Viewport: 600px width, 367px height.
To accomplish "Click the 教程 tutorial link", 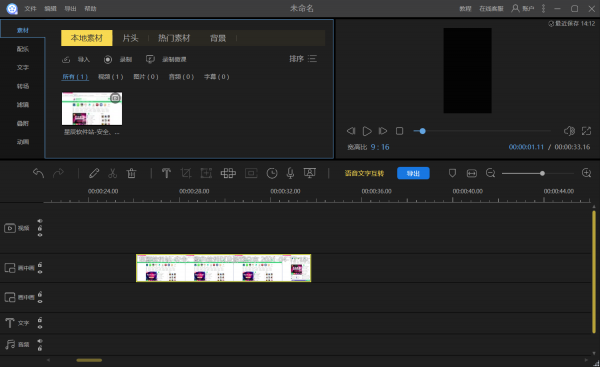I will coord(465,8).
